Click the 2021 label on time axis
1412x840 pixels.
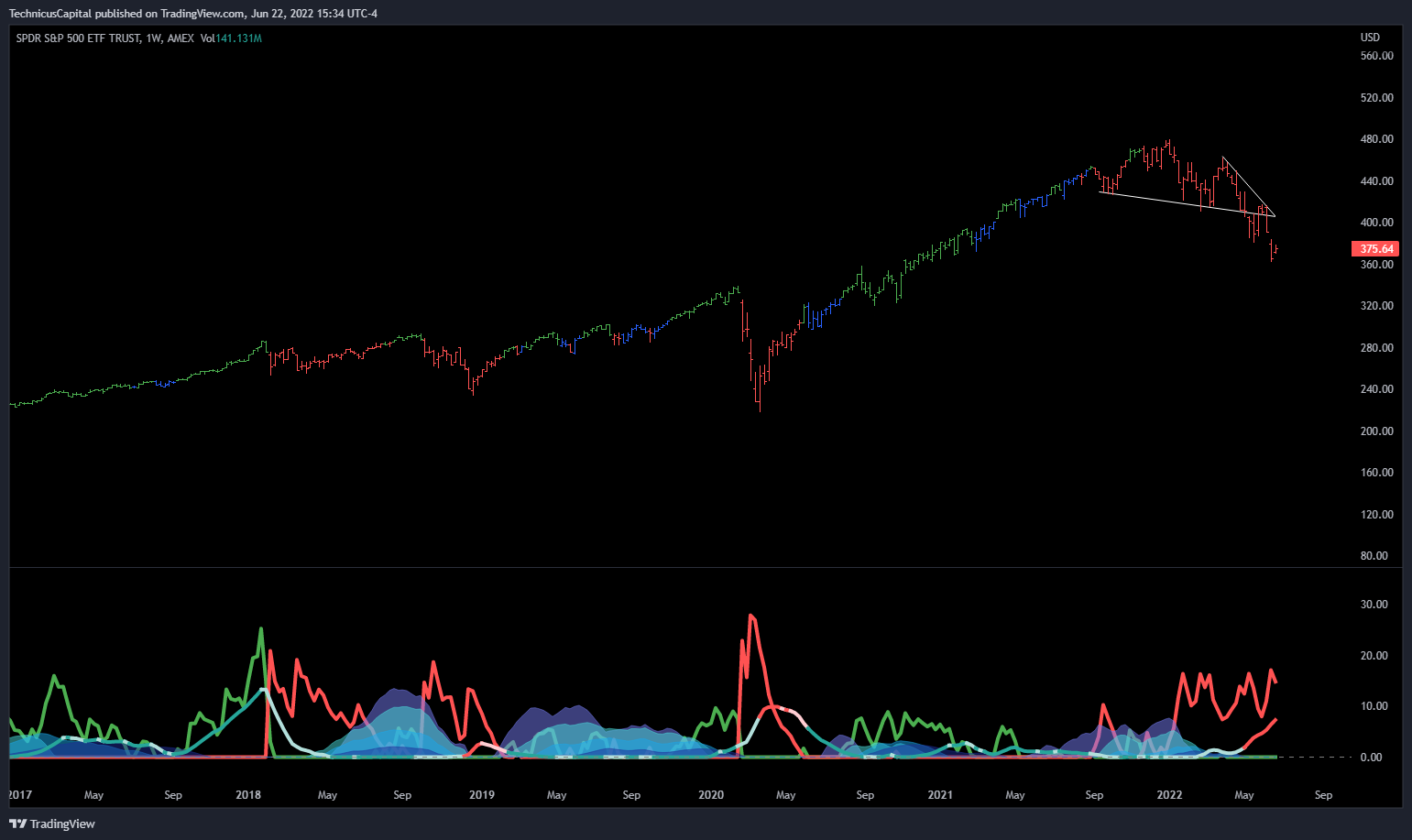(x=940, y=795)
